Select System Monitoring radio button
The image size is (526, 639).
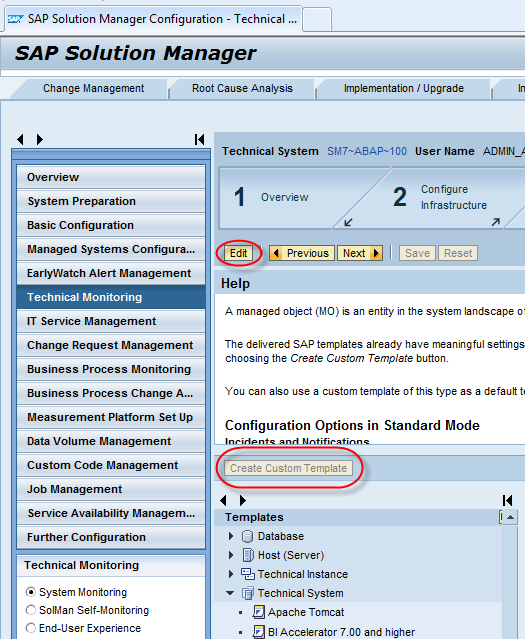(x=31, y=592)
